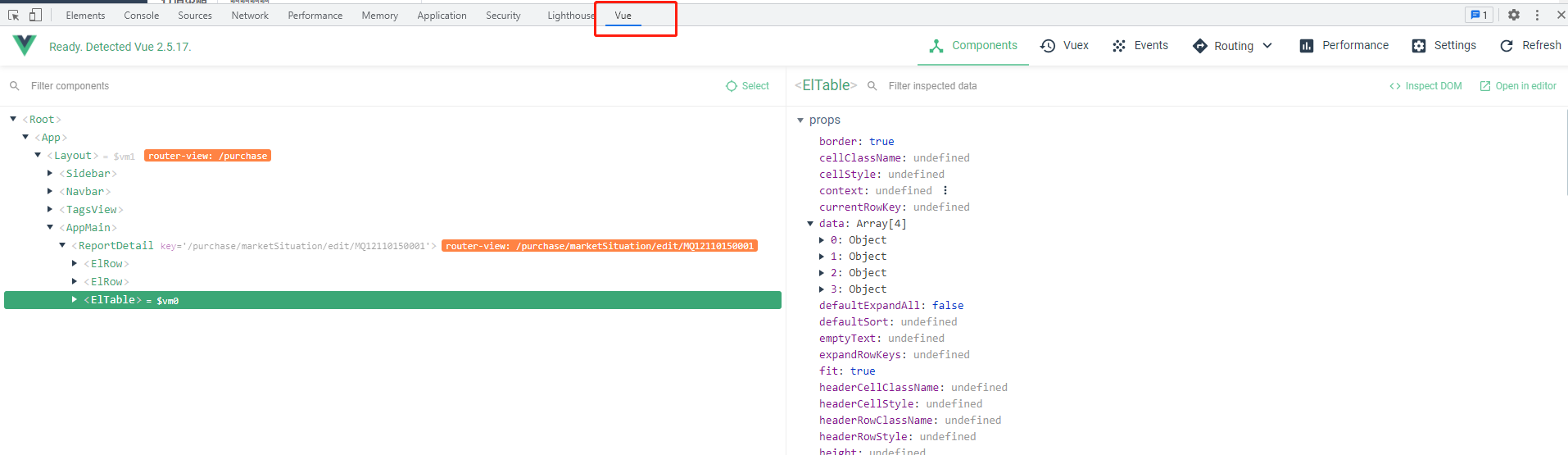Open DevTools settings gear icon
This screenshot has width=1568, height=455.
pyautogui.click(x=1514, y=15)
